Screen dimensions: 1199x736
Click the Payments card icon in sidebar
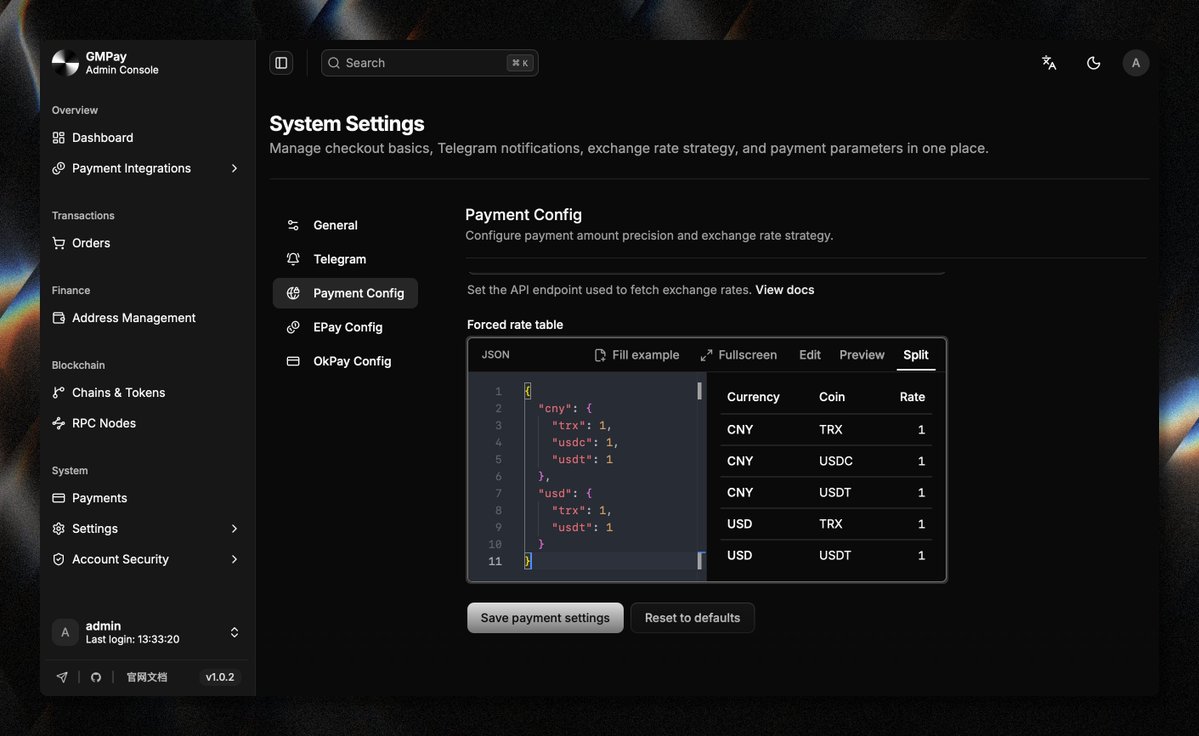tap(58, 498)
